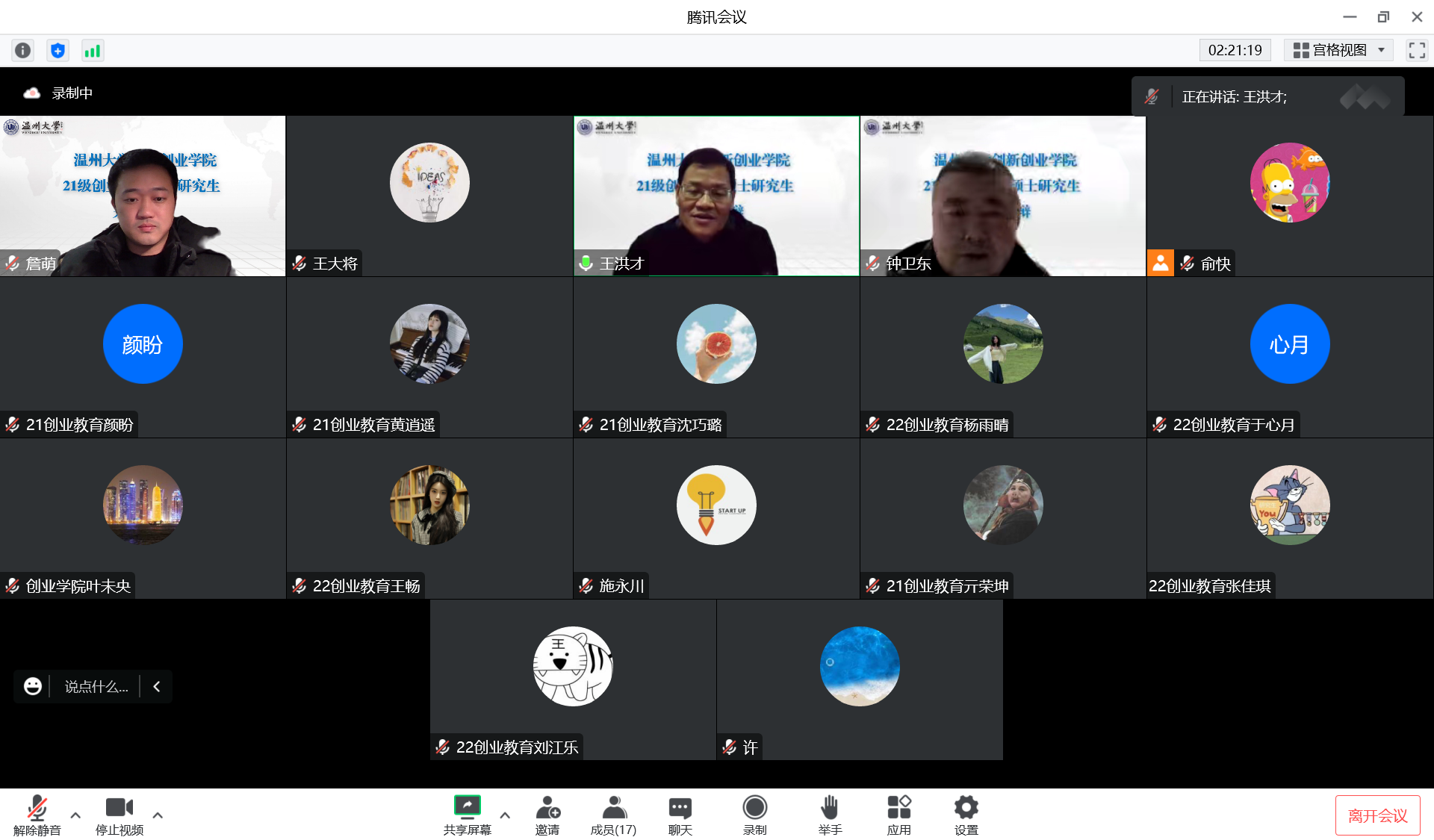Open the meeting info icon
The image size is (1434, 840).
pyautogui.click(x=23, y=50)
